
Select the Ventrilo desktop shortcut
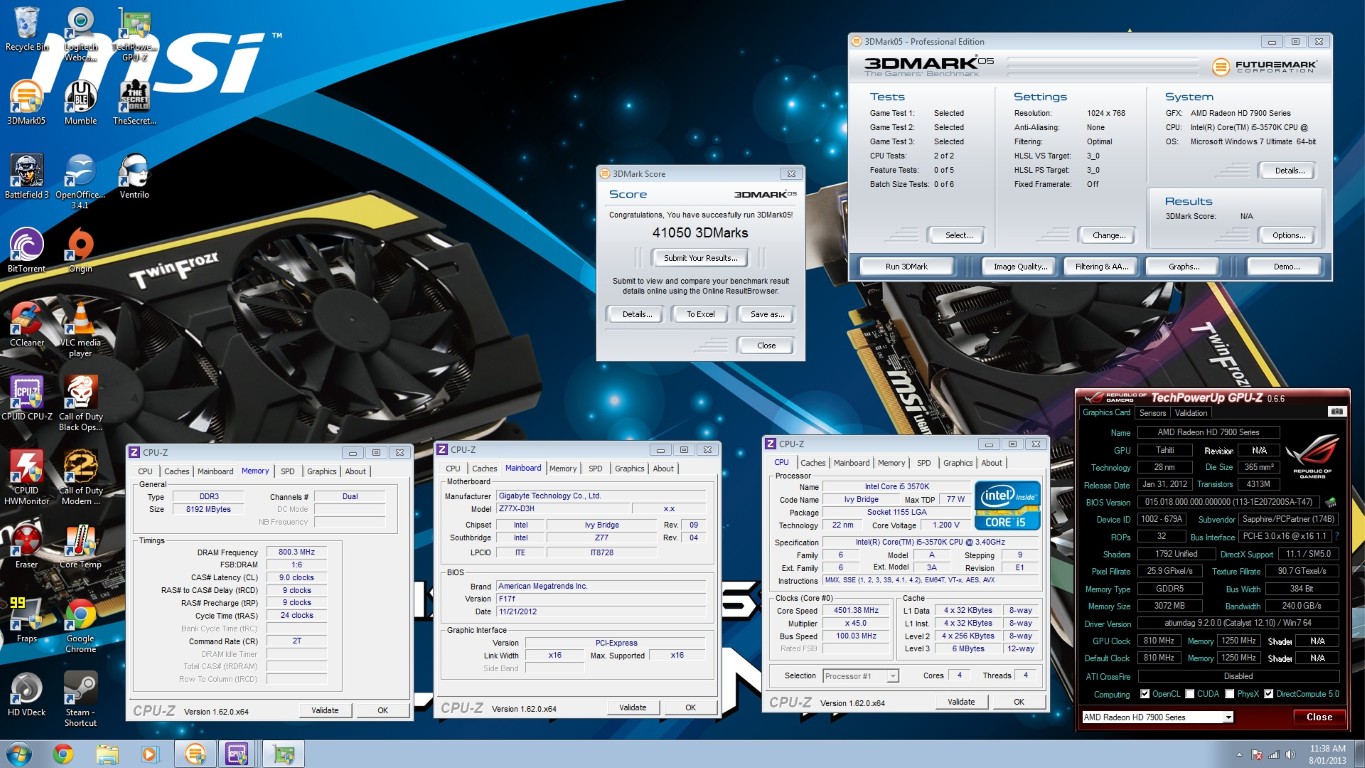(134, 177)
